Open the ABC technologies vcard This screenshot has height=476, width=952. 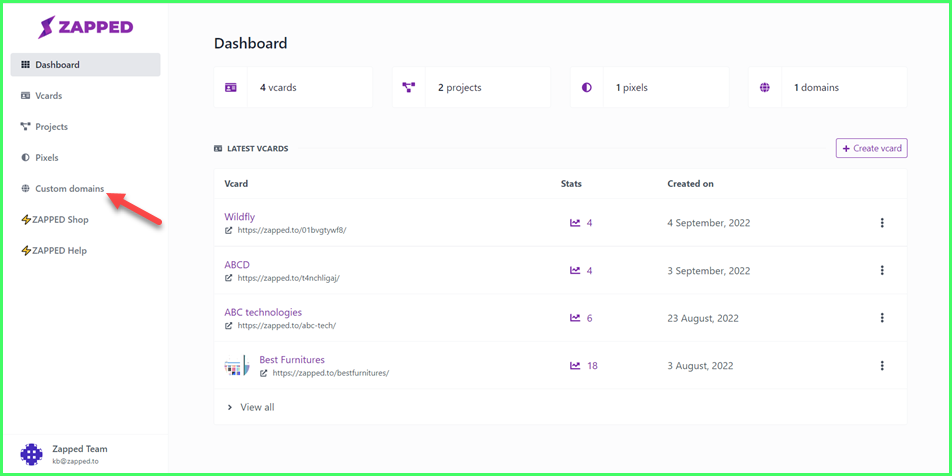click(263, 312)
